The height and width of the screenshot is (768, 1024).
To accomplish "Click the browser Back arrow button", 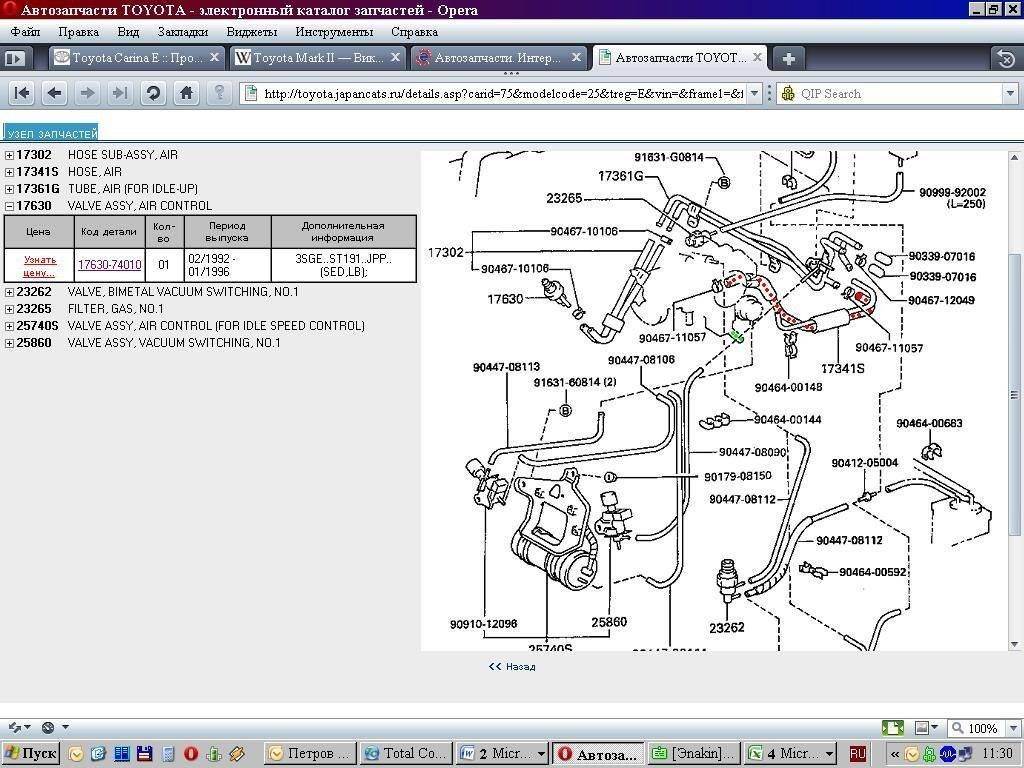I will pyautogui.click(x=54, y=93).
